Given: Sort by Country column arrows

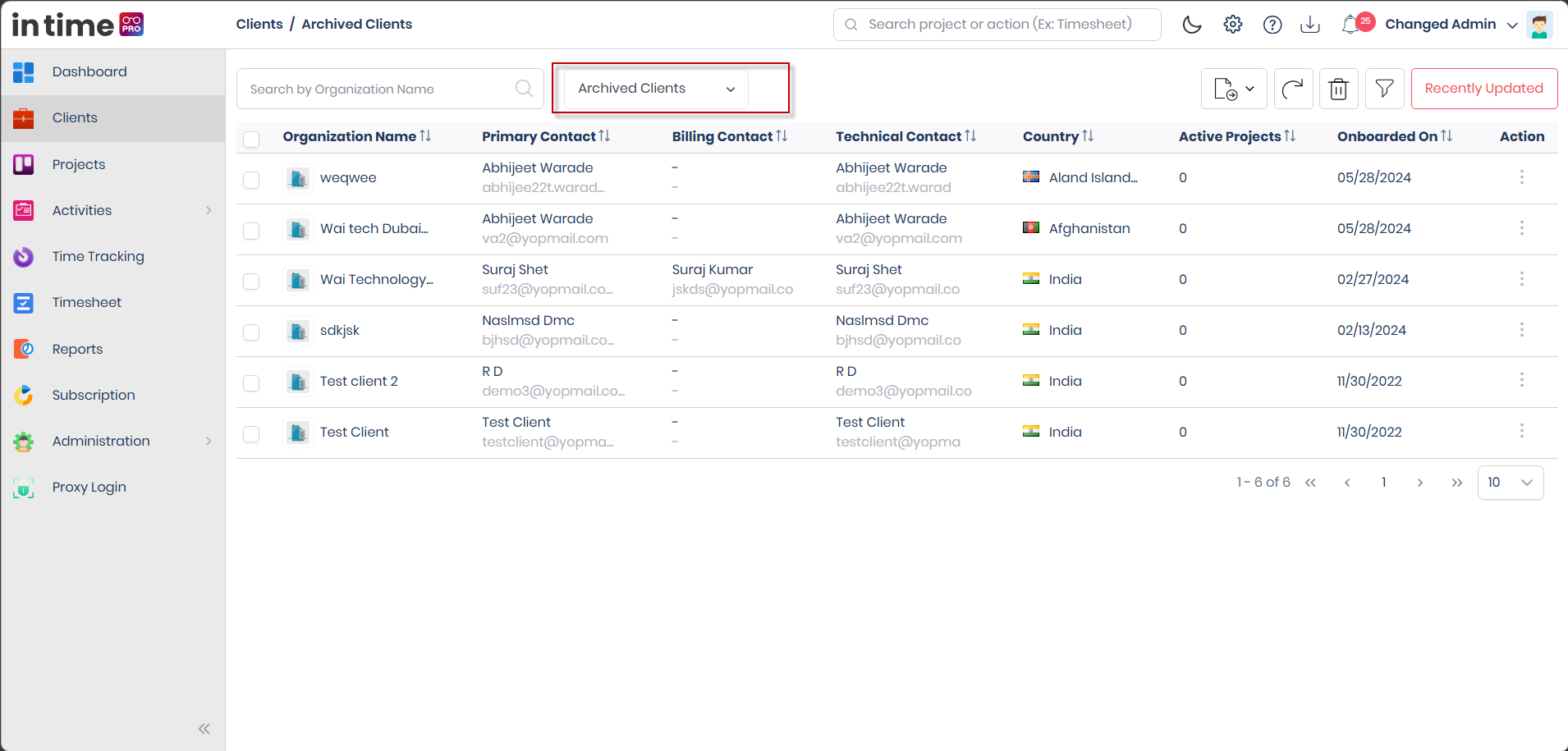Looking at the screenshot, I should [x=1088, y=136].
